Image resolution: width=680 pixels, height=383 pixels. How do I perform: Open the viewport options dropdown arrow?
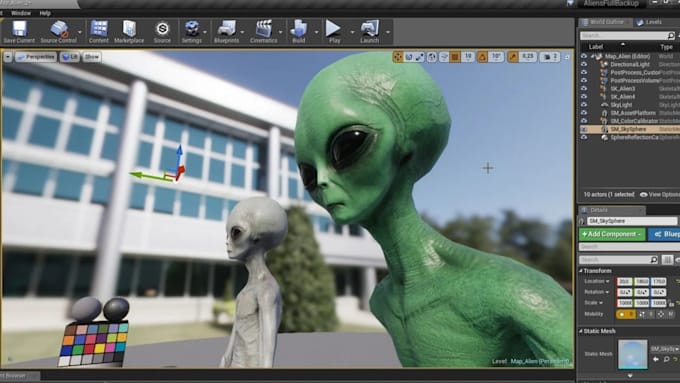pyautogui.click(x=8, y=57)
